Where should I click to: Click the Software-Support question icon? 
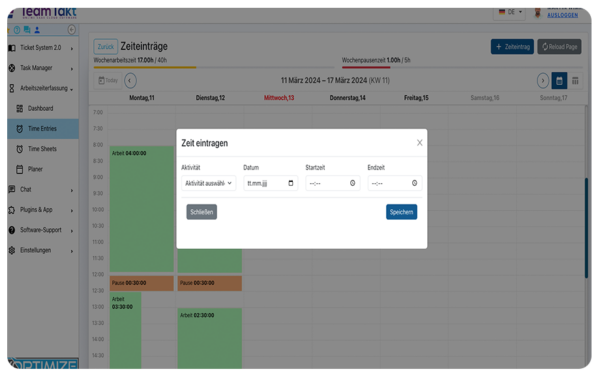[12, 230]
